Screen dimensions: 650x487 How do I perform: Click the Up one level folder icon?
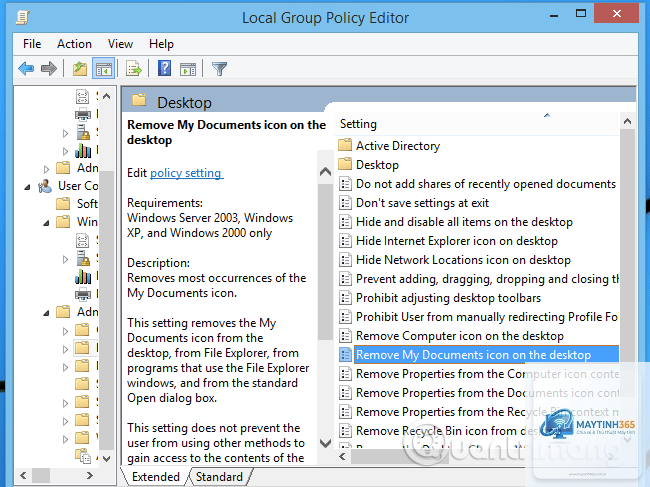pos(80,68)
